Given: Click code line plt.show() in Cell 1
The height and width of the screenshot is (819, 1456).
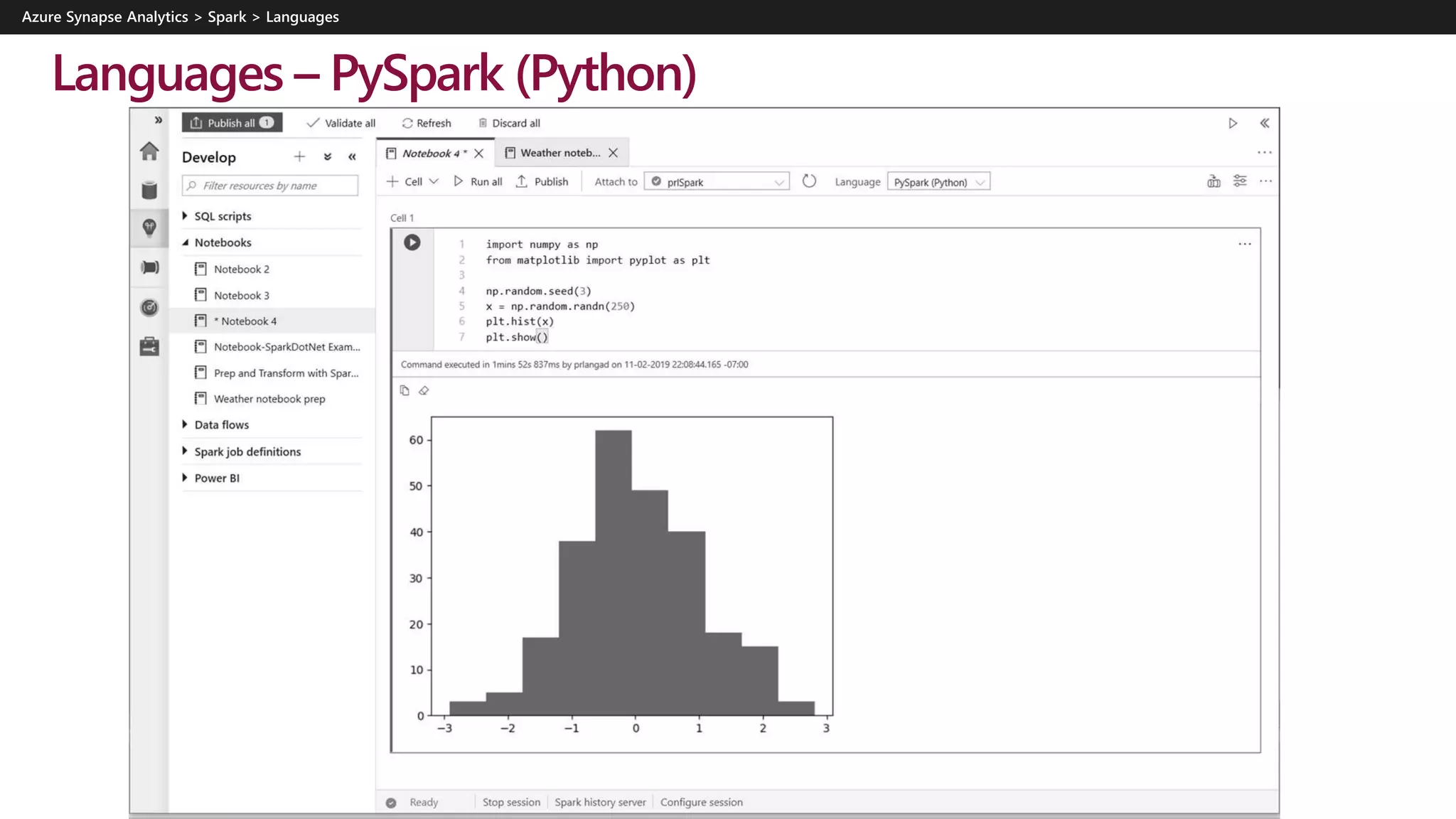Looking at the screenshot, I should [517, 337].
